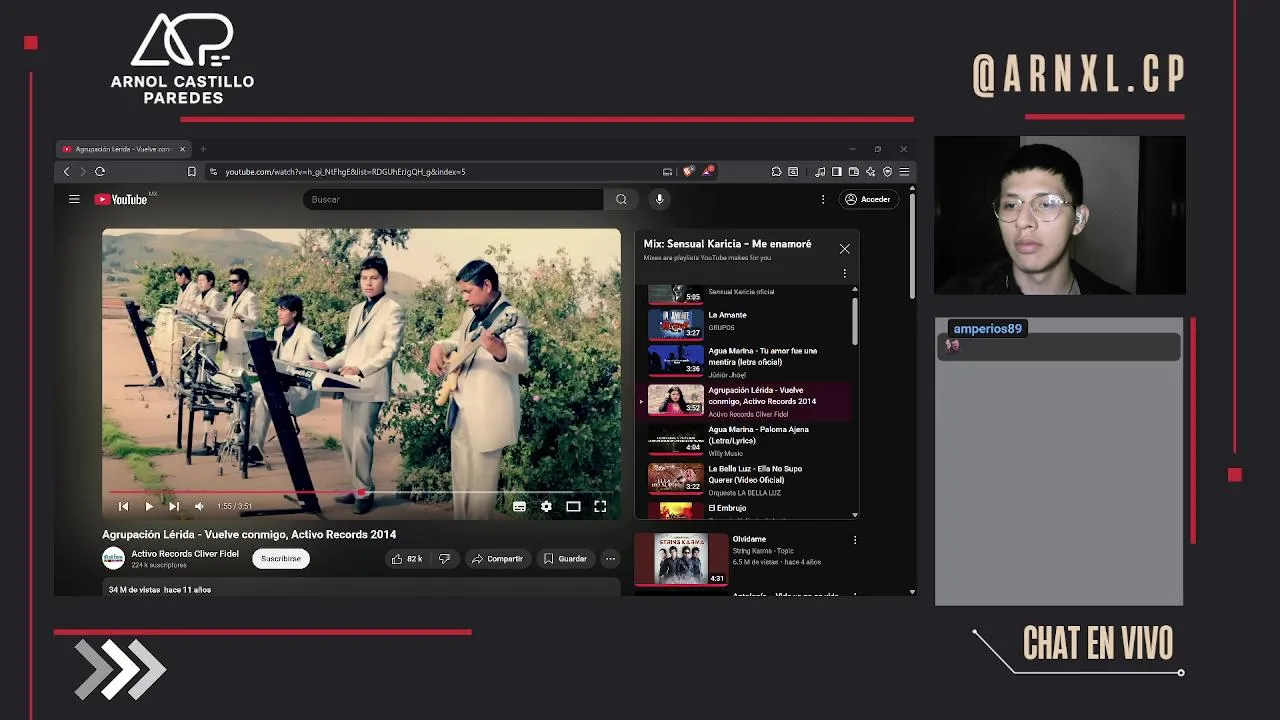
Task: Open the VPN shield toolbar icon
Action: pyautogui.click(x=887, y=172)
